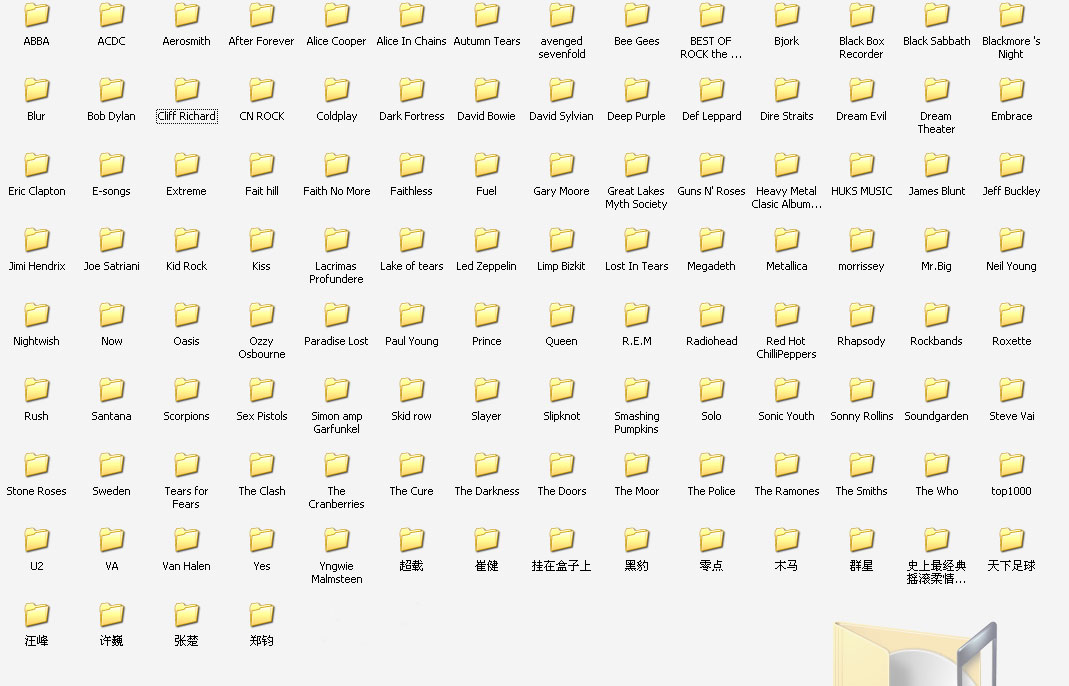Click the Radiohead folder icon
The height and width of the screenshot is (686, 1069).
(712, 314)
